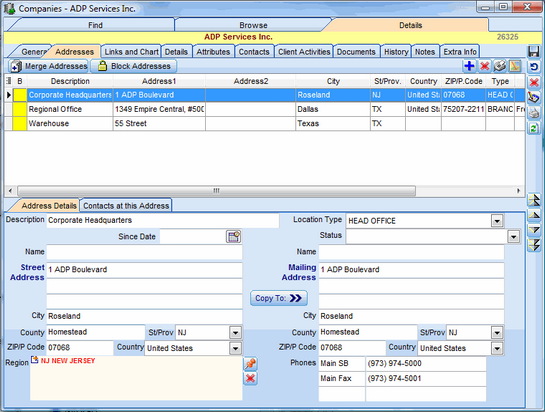Open the Extra Info tab

point(460,52)
